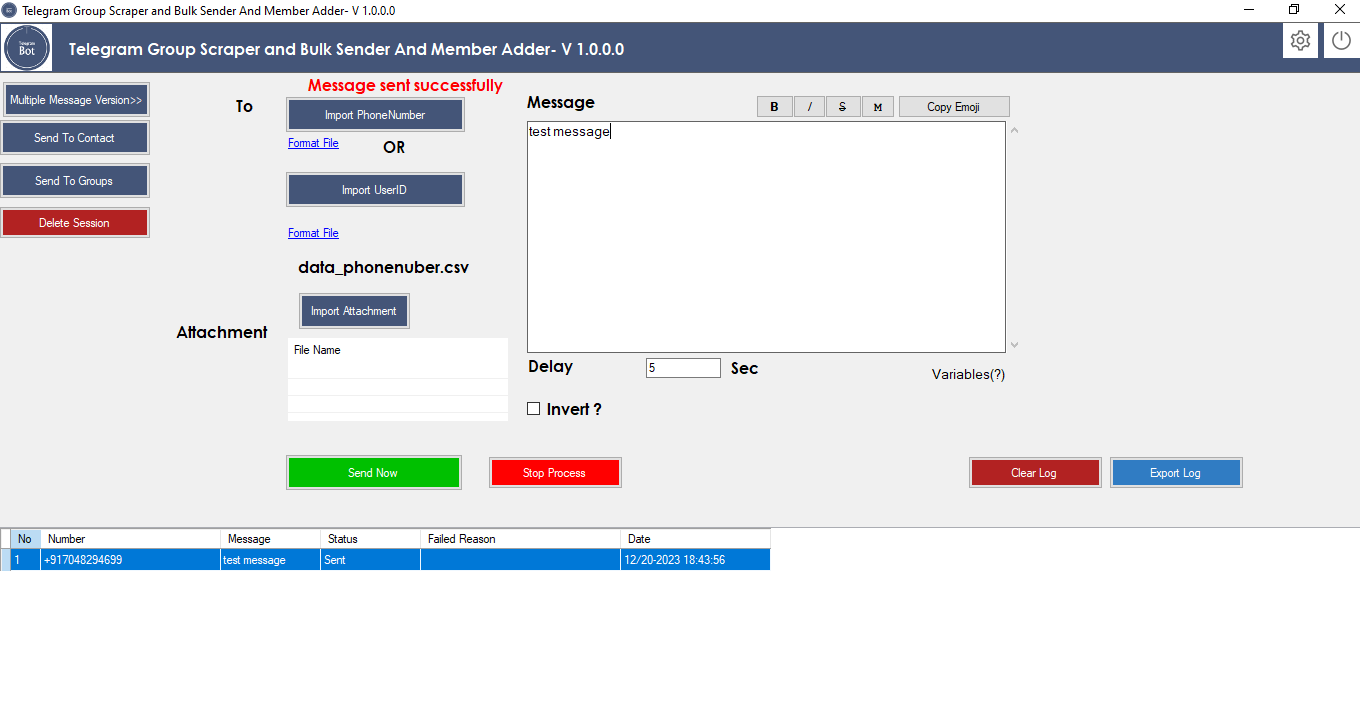The height and width of the screenshot is (724, 1360).
Task: Stop the sending process
Action: (x=555, y=472)
